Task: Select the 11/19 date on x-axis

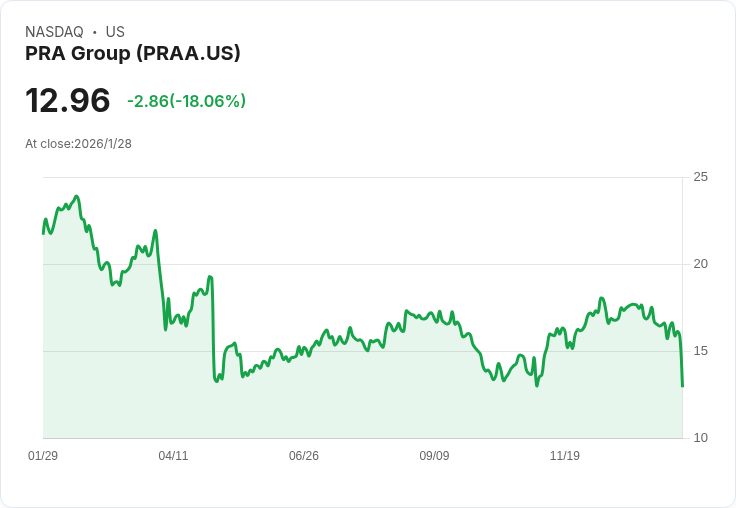Action: (565, 456)
